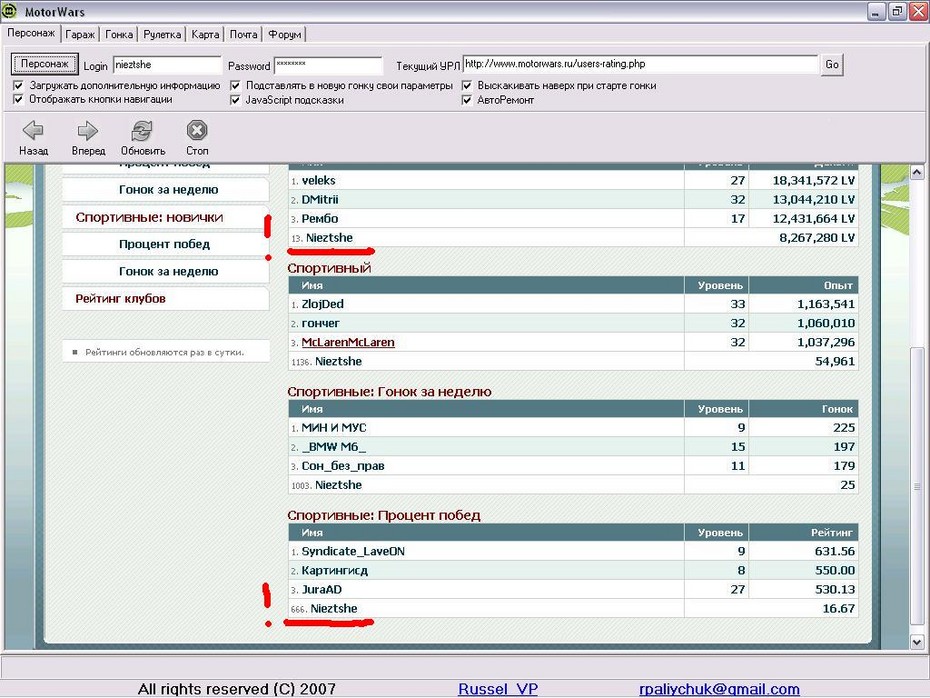Open the Russel_VP link in footer
Viewport: 930px width, 698px height.
click(498, 689)
